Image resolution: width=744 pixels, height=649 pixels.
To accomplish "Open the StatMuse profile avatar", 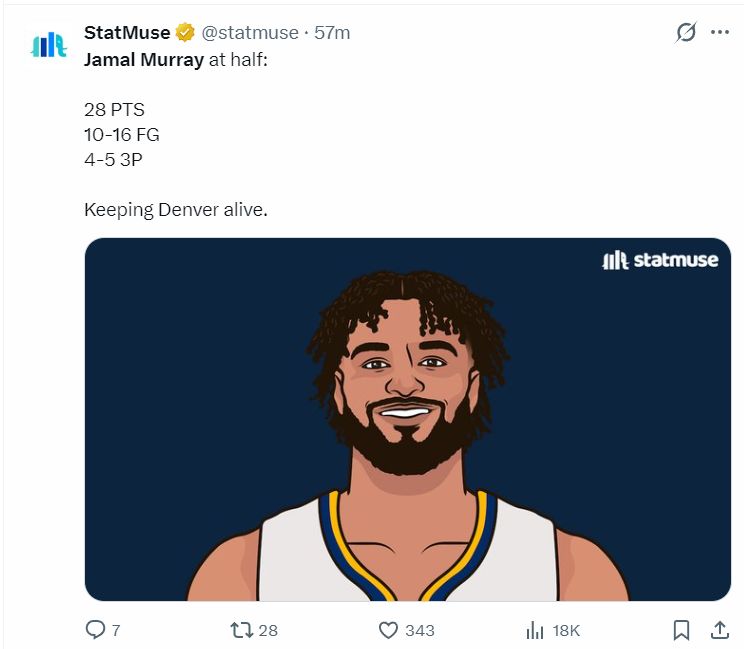I will pos(48,44).
